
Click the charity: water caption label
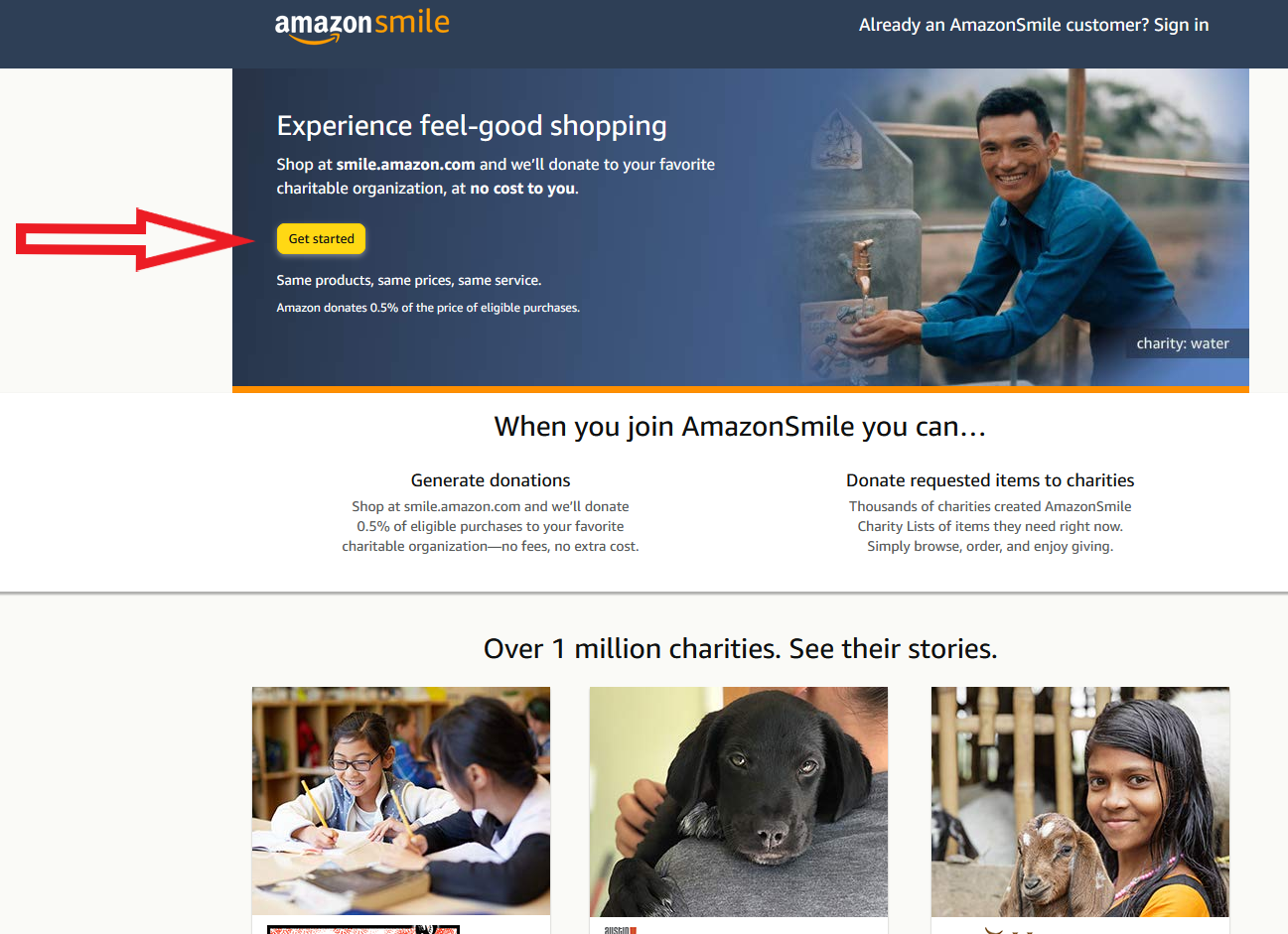click(1182, 343)
